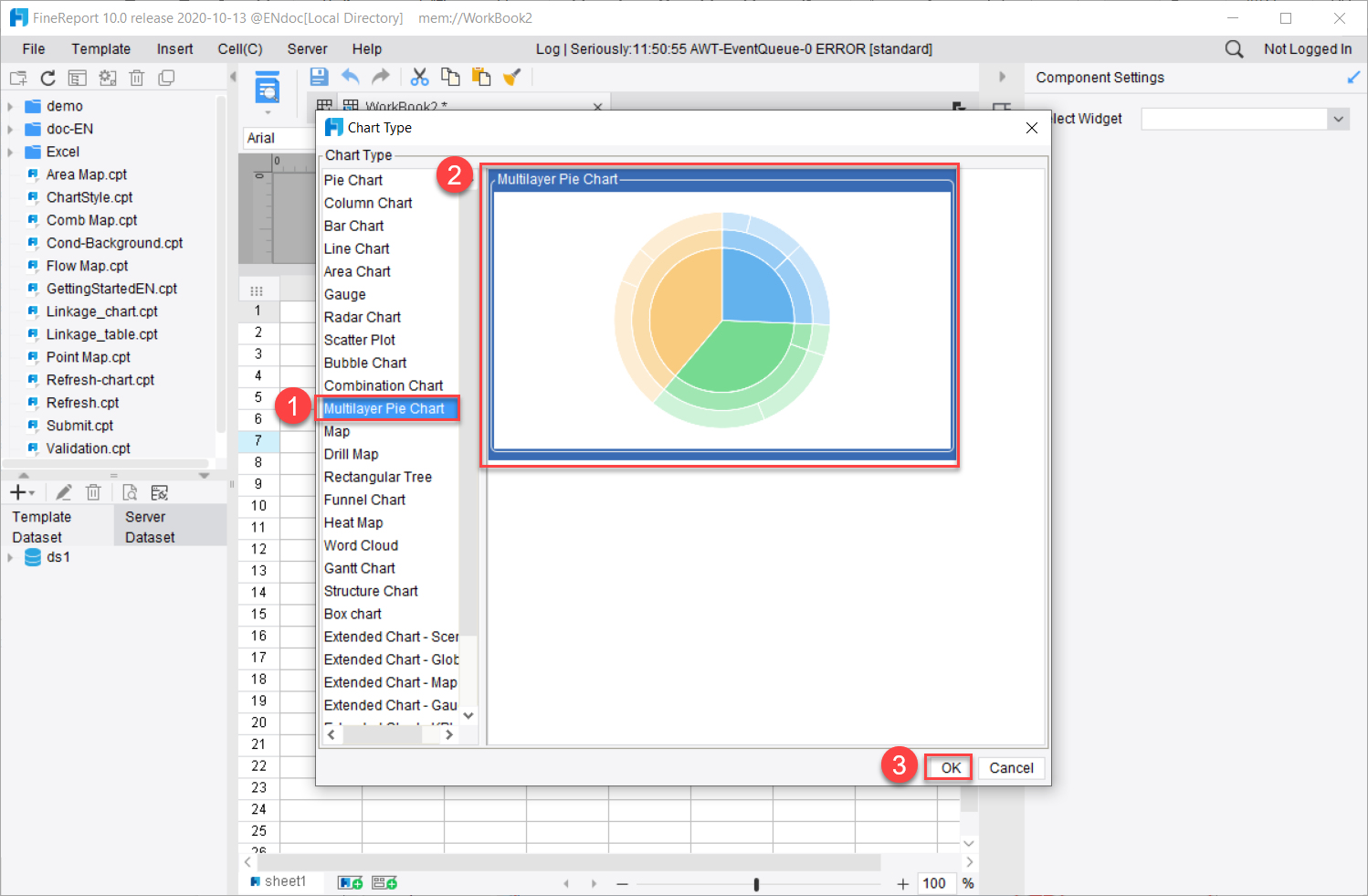The image size is (1368, 896).
Task: Open the add dataset dropdown arrow
Action: [x=33, y=492]
